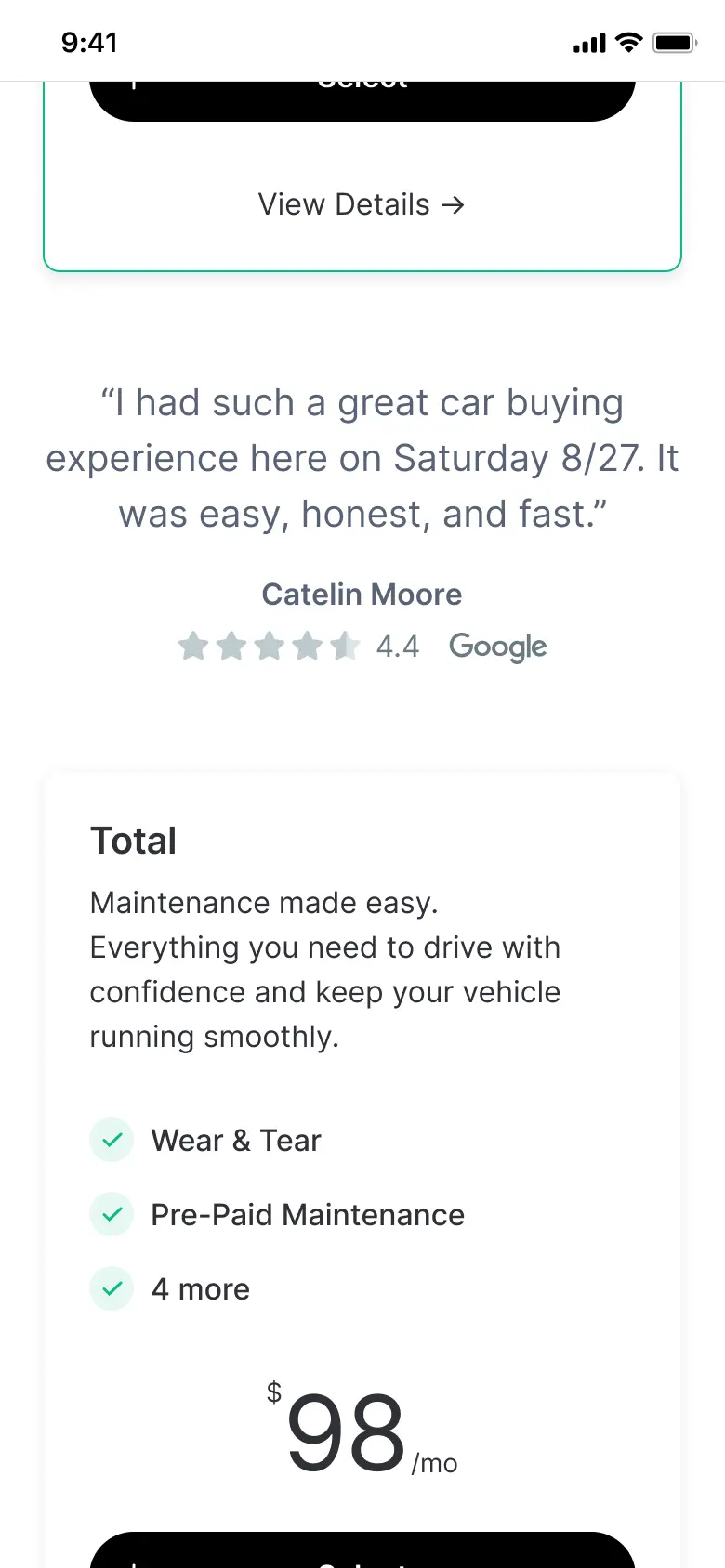The width and height of the screenshot is (725, 1568).
Task: Click the checkmark beside Pre-Paid Maintenance
Action: [x=112, y=1214]
